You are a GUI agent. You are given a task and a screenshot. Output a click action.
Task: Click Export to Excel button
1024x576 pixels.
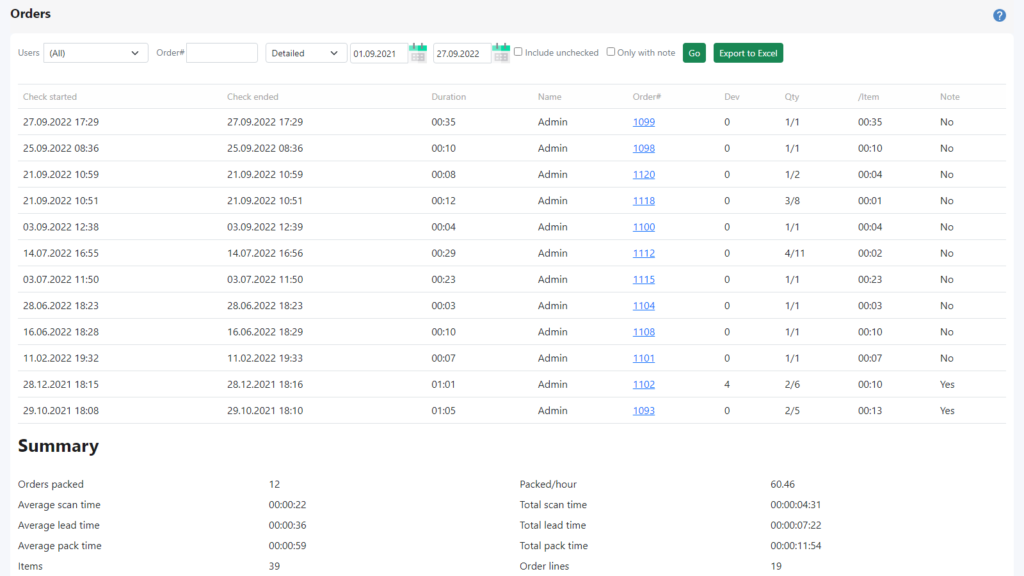[x=748, y=53]
